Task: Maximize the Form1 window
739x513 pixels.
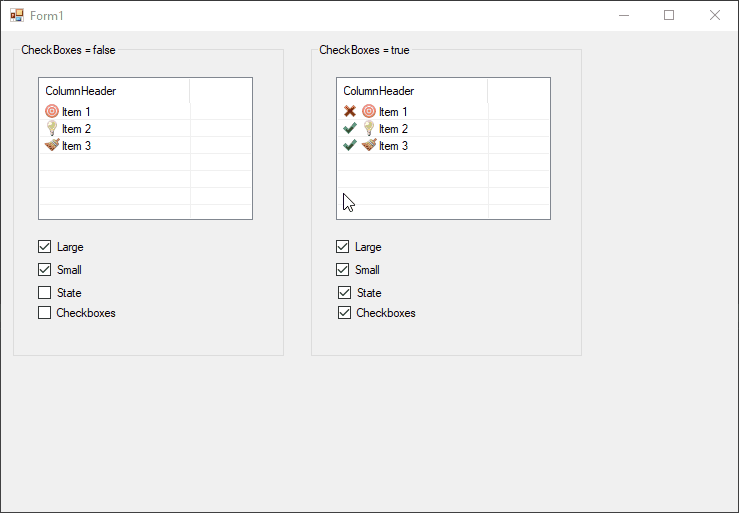Action: [669, 16]
